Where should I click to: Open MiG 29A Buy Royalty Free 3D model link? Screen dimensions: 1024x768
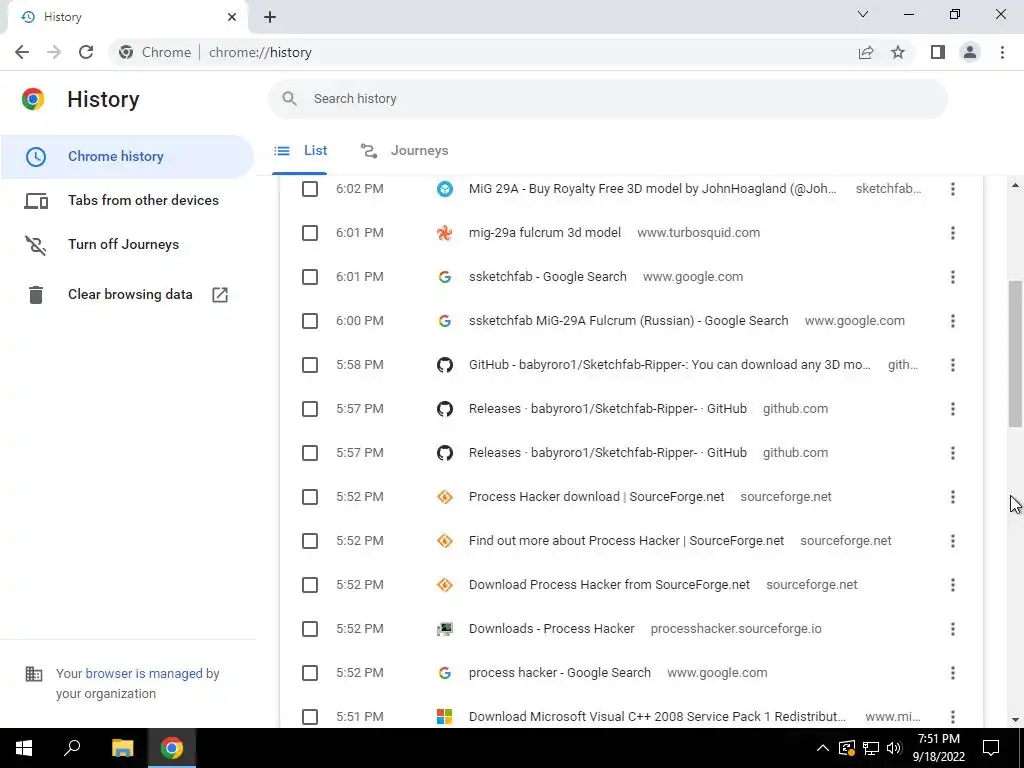652,189
